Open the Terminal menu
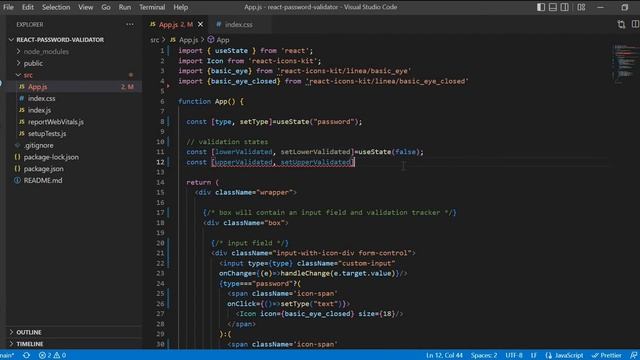Screen dimensions: 640x360 [152, 7]
